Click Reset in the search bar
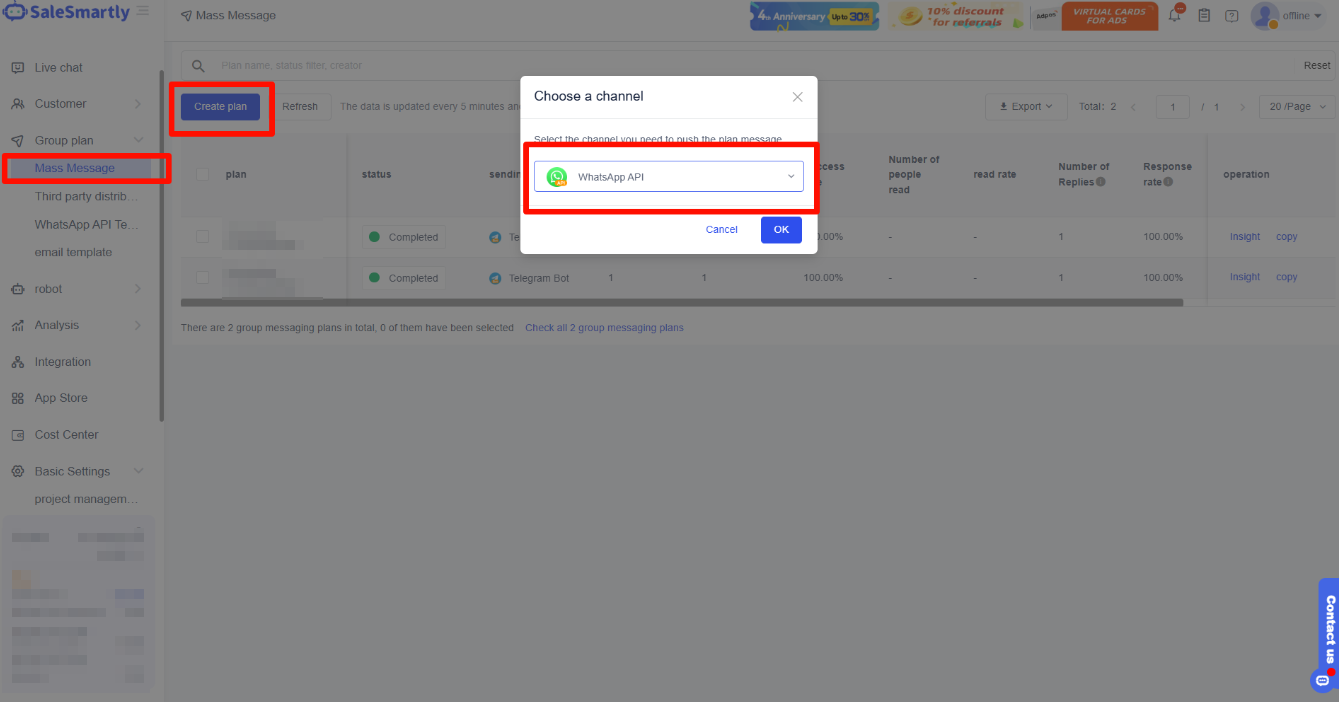This screenshot has height=702, width=1339. pyautogui.click(x=1317, y=66)
